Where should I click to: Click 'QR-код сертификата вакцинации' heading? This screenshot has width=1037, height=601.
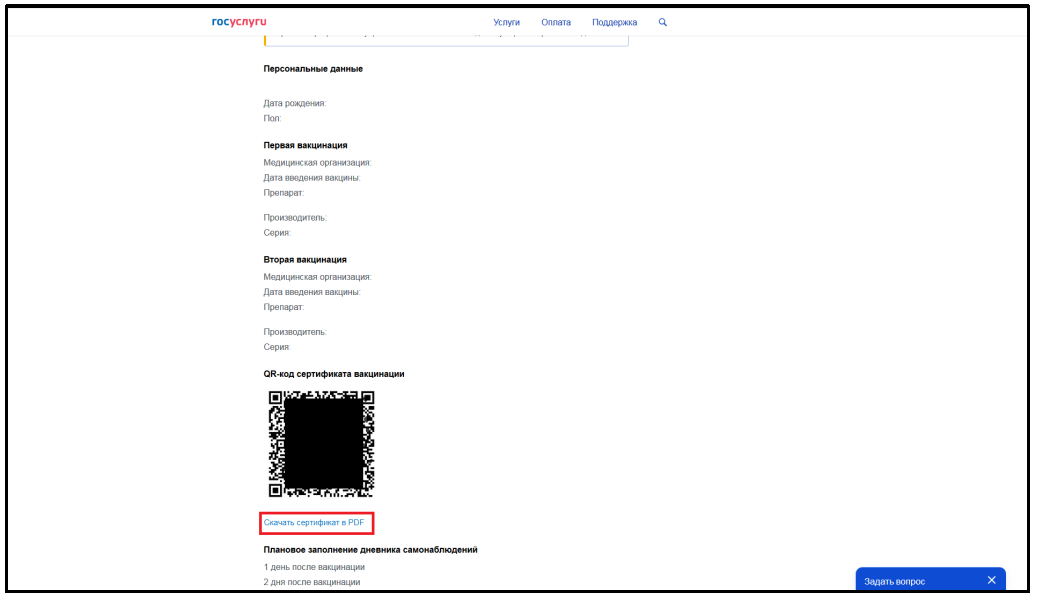pos(333,374)
